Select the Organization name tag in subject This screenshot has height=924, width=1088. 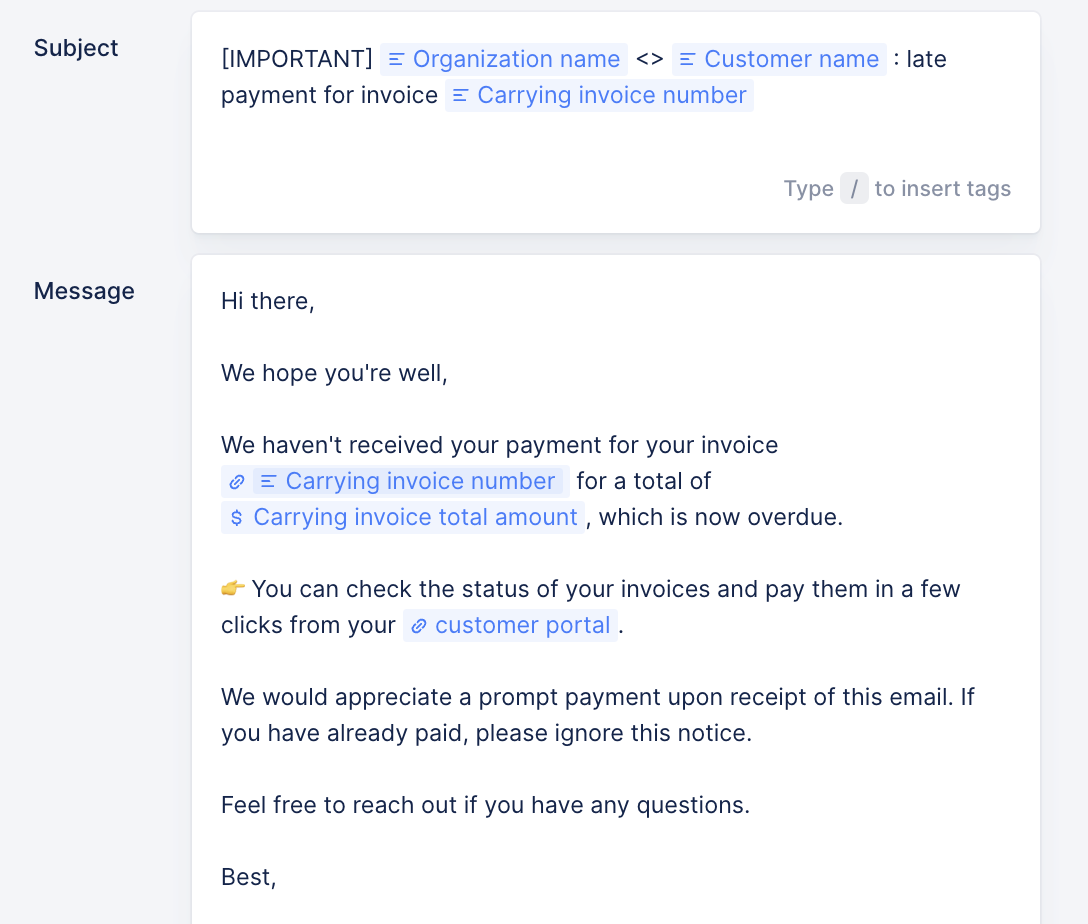tap(504, 59)
